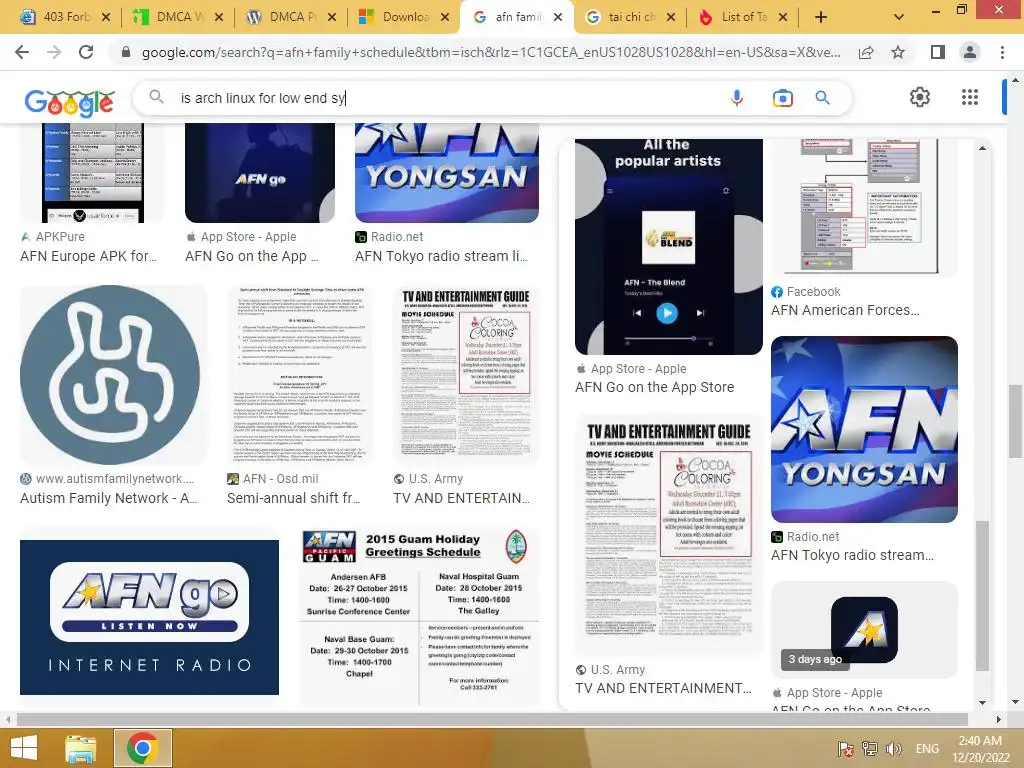Open the clock showing 2:40 AM
This screenshot has height=768, width=1024.
[980, 749]
